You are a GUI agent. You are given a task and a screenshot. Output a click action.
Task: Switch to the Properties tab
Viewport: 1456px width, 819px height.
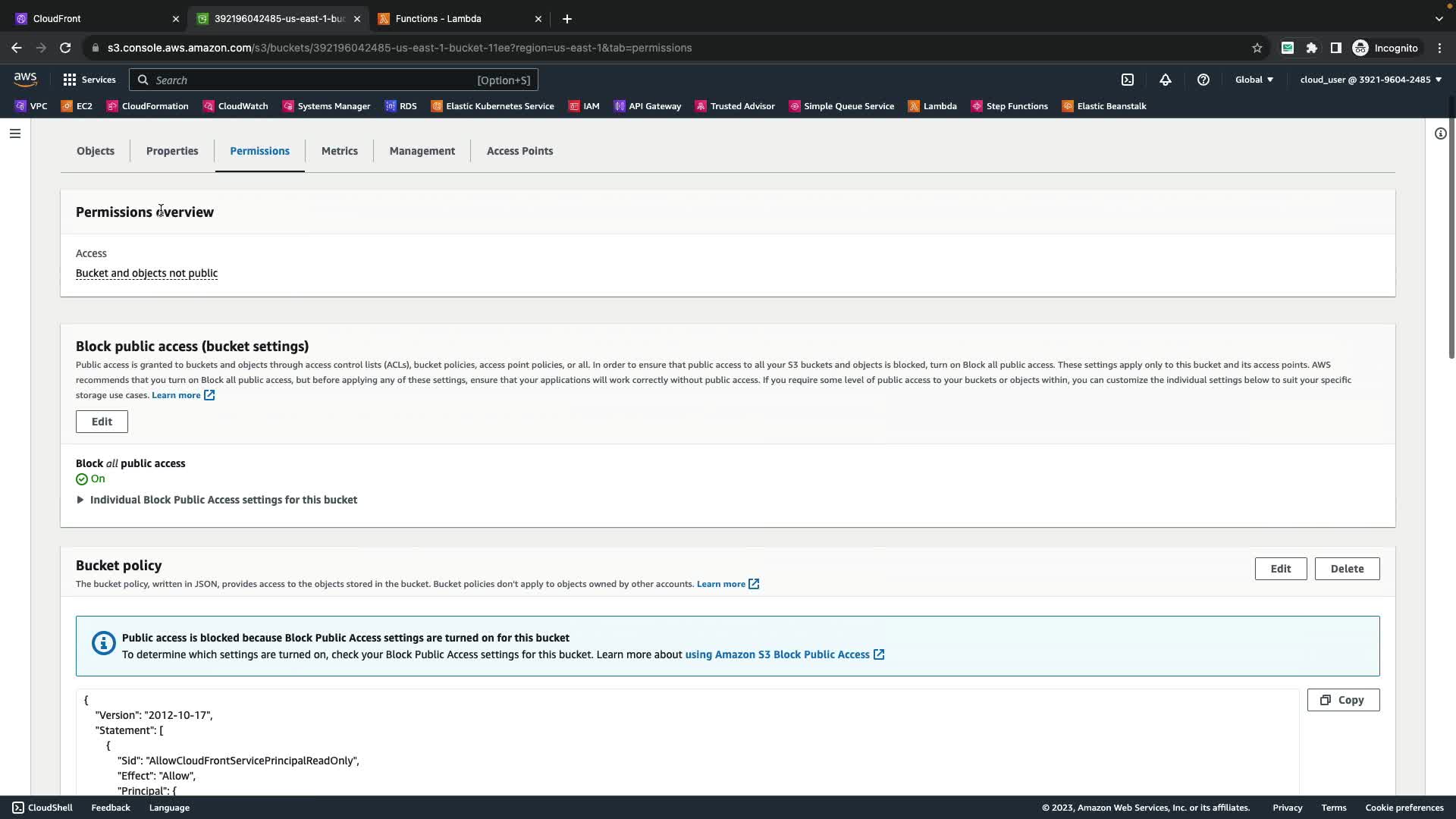click(x=172, y=151)
